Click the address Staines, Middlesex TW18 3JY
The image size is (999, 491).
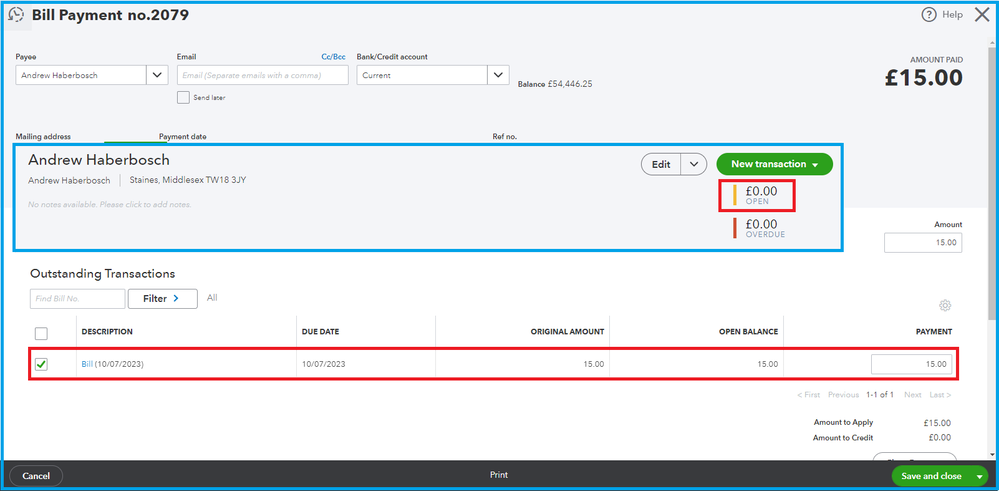pos(188,180)
